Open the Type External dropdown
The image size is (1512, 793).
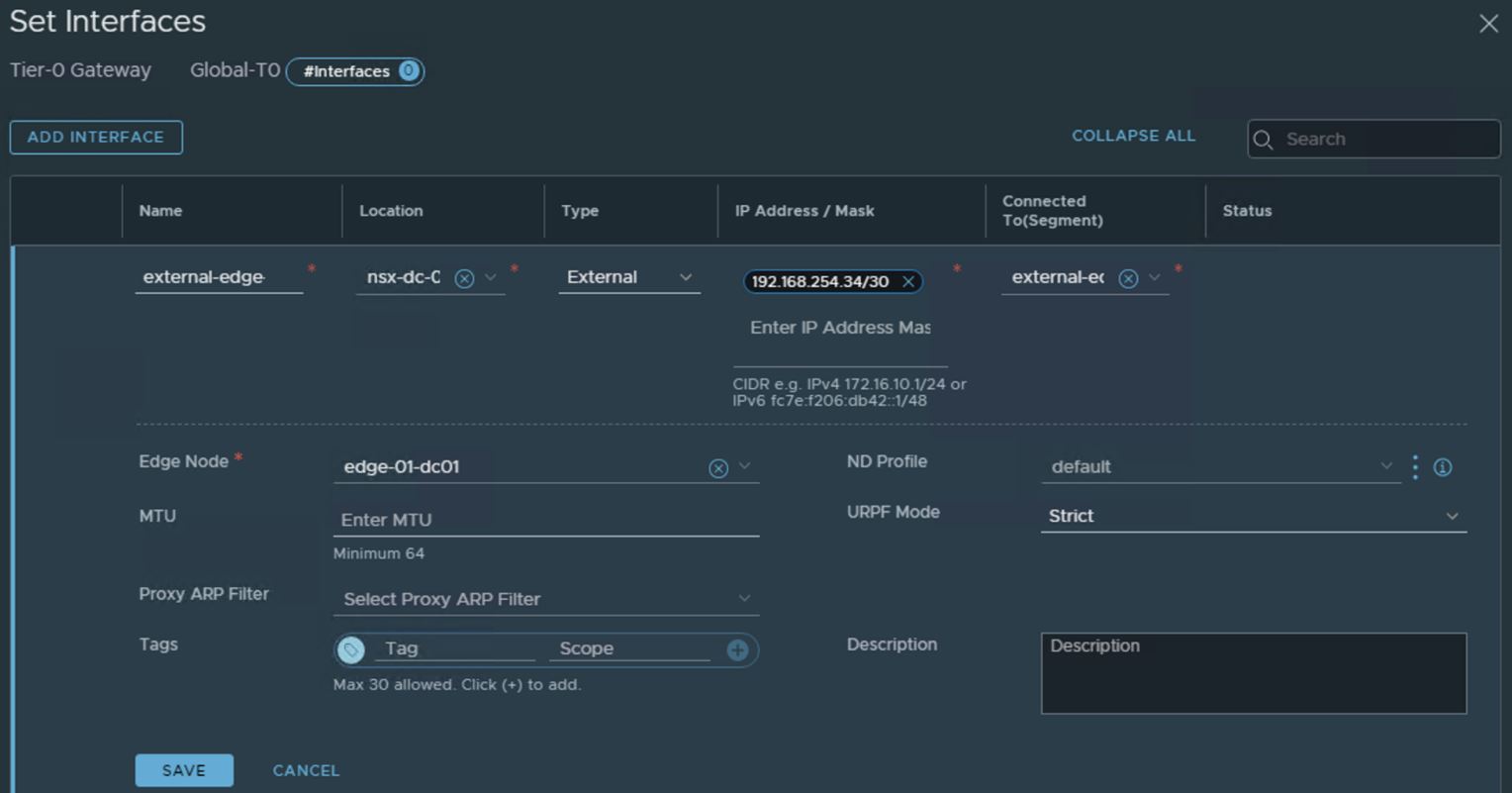(628, 278)
